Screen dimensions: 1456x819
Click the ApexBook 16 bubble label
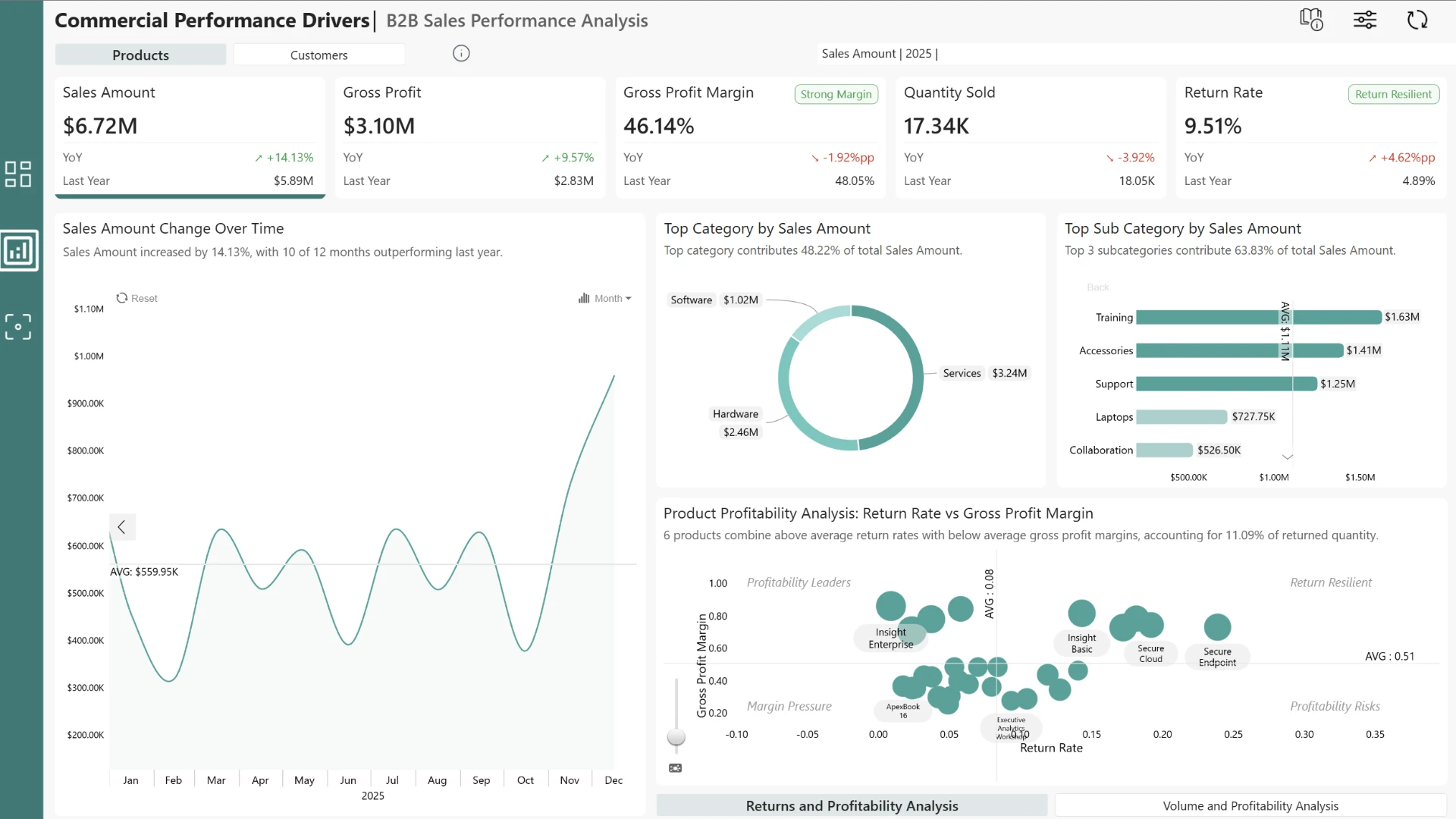(x=902, y=711)
